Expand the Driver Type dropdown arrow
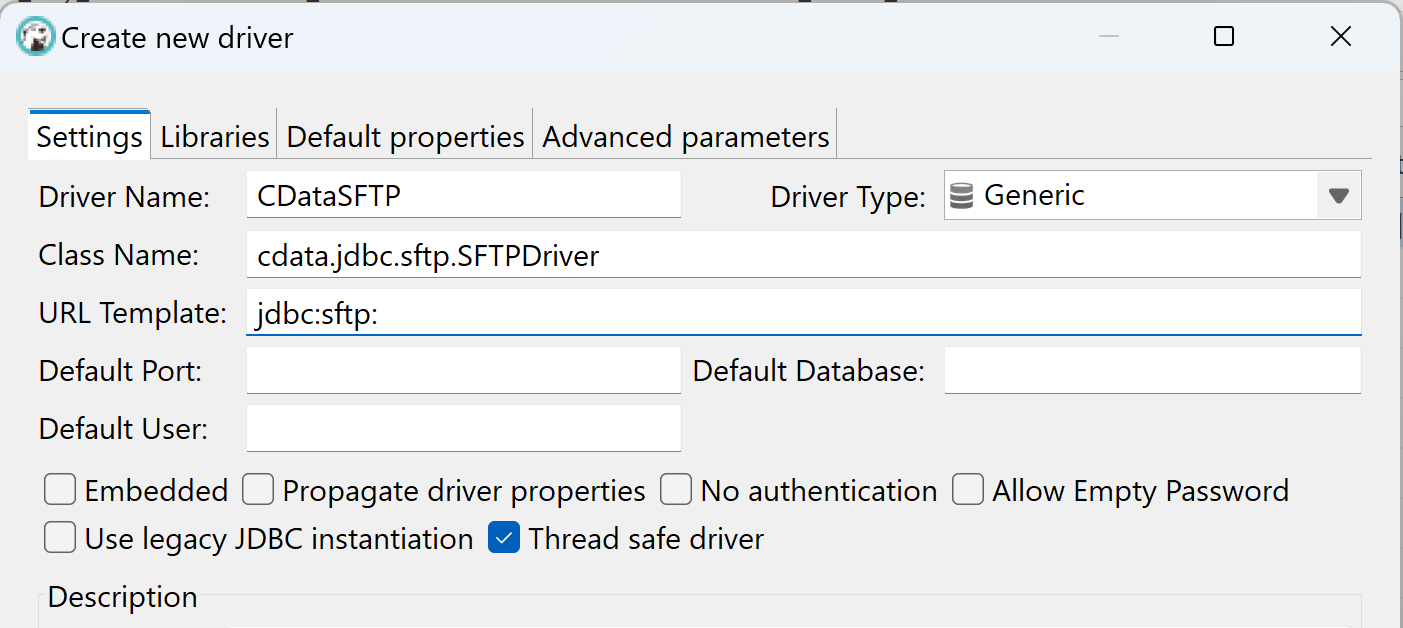The image size is (1403, 628). pos(1339,196)
